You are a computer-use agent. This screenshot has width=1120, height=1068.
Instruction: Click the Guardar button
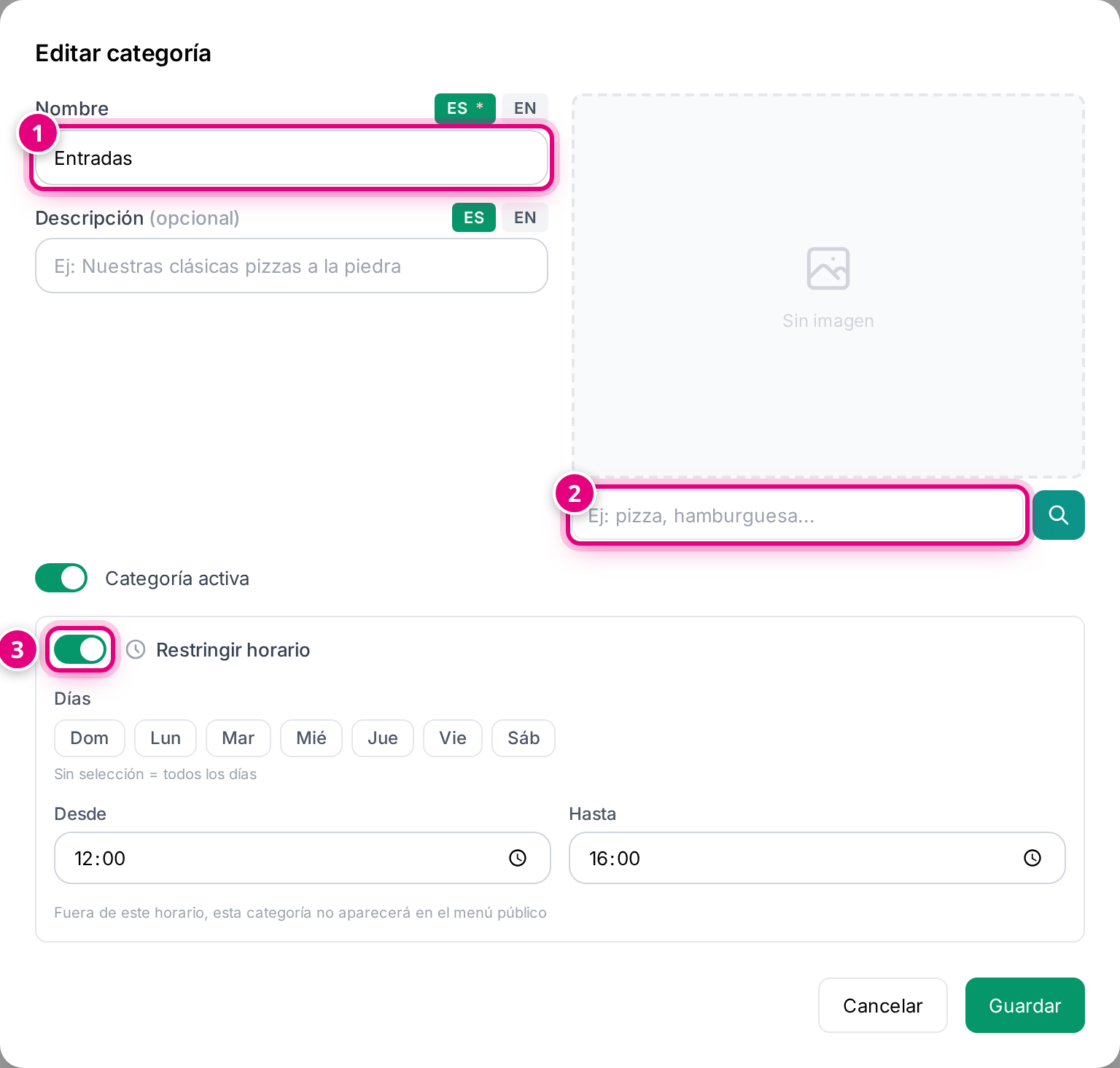tap(1025, 1005)
